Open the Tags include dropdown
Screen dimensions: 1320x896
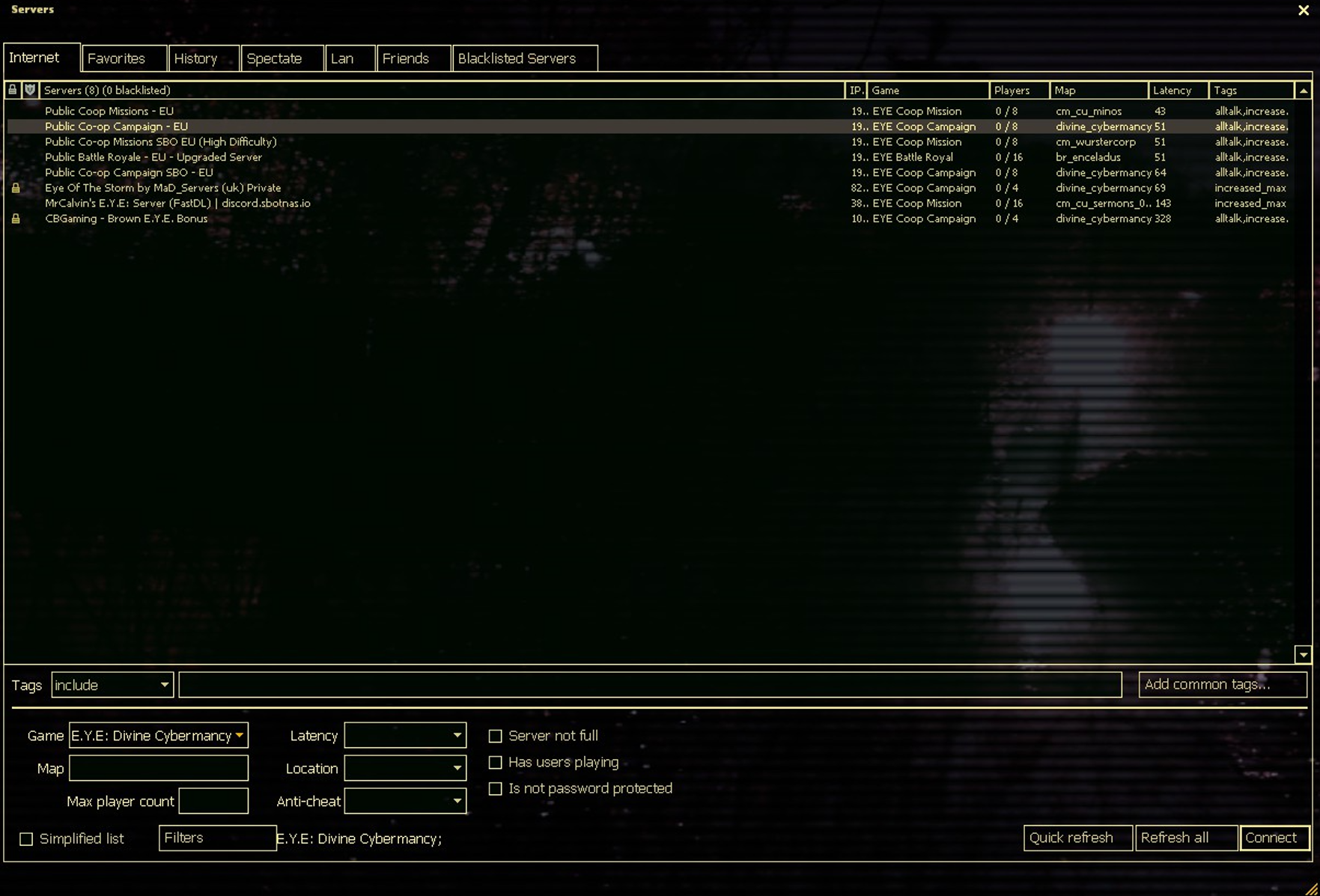[112, 685]
